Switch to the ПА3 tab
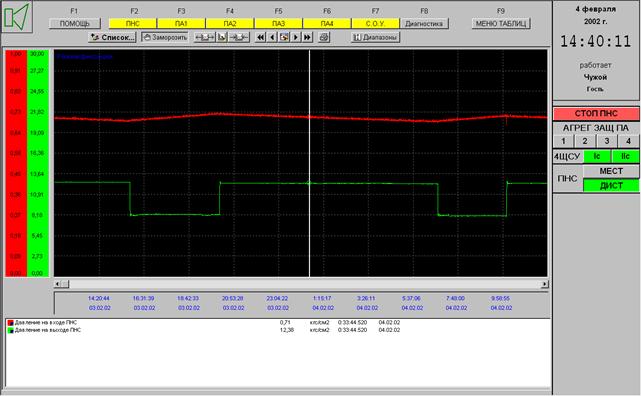Screen dimensions: 641x396 (278, 24)
